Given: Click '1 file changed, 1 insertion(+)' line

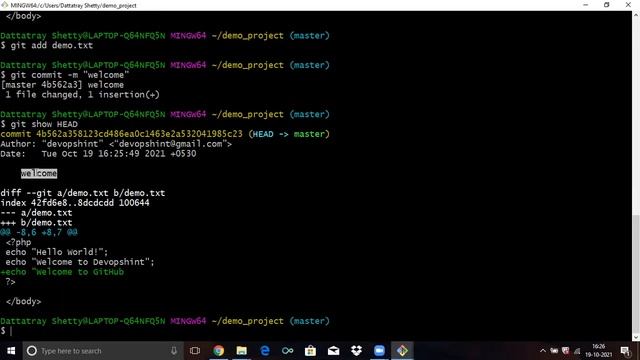Looking at the screenshot, I should click(82, 95).
